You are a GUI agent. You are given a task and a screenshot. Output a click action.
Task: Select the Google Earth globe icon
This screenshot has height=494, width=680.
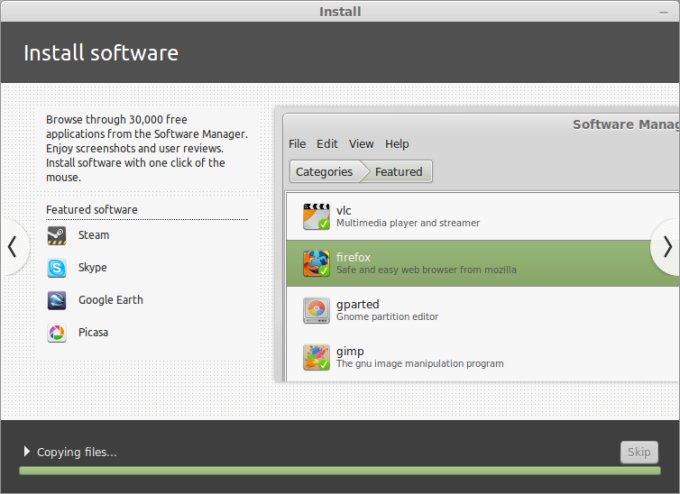pyautogui.click(x=57, y=300)
